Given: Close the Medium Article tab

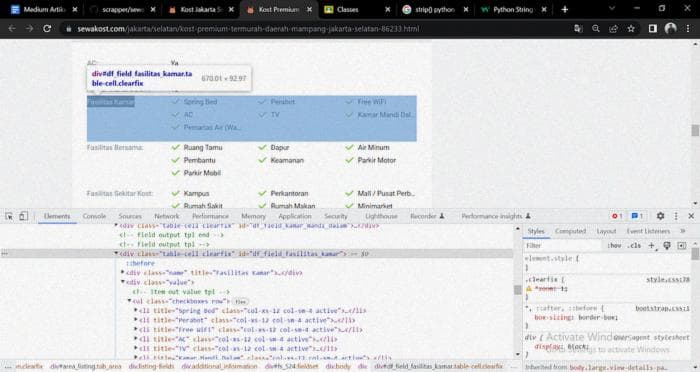Looking at the screenshot, I should (75, 9).
